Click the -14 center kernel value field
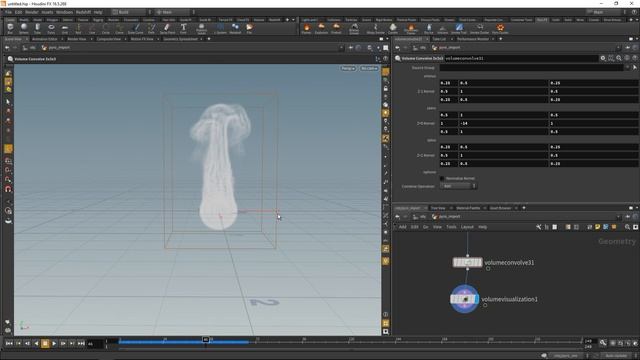This screenshot has height=360, width=640. point(503,123)
